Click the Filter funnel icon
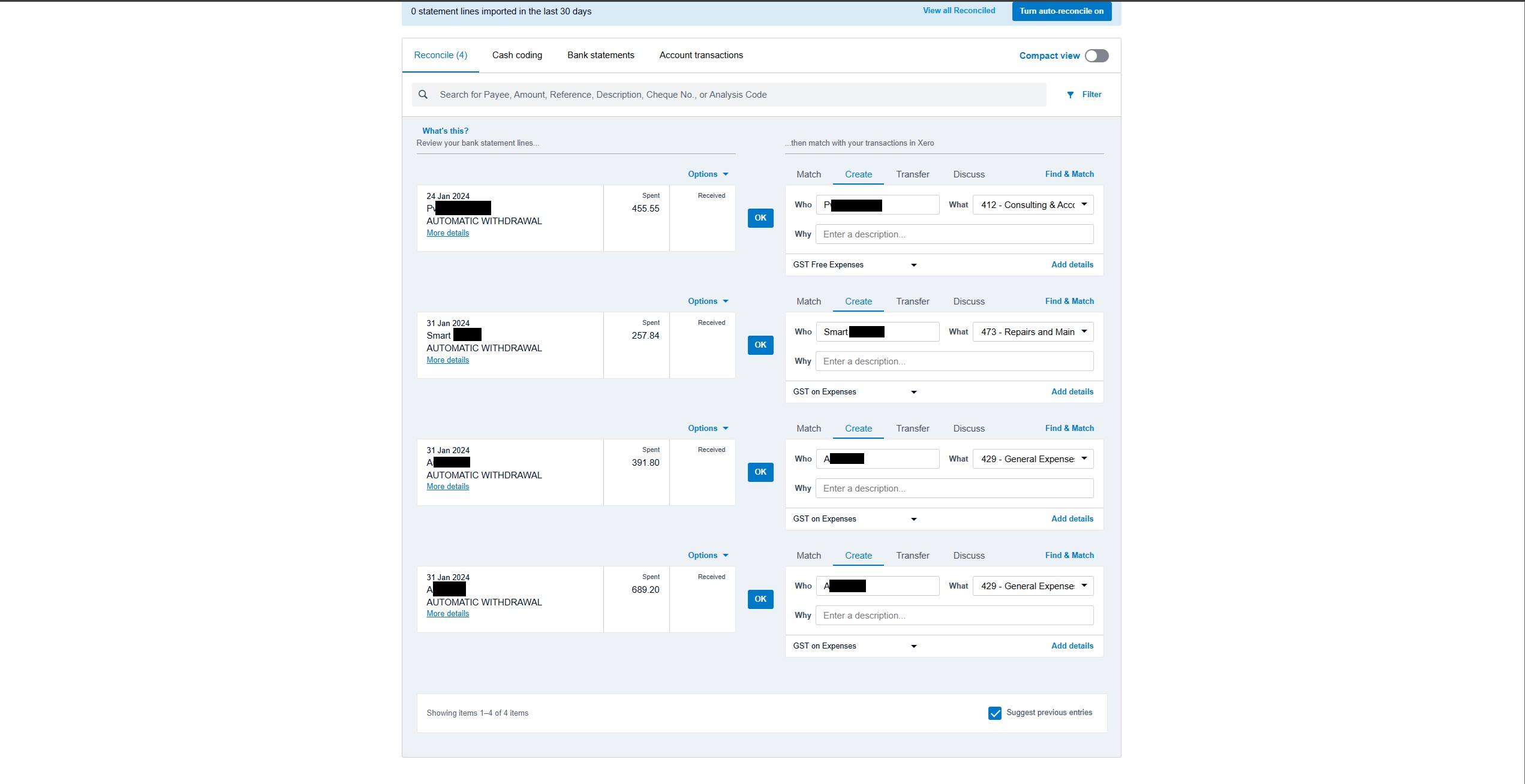Viewport: 1525px width, 784px height. pyautogui.click(x=1070, y=95)
